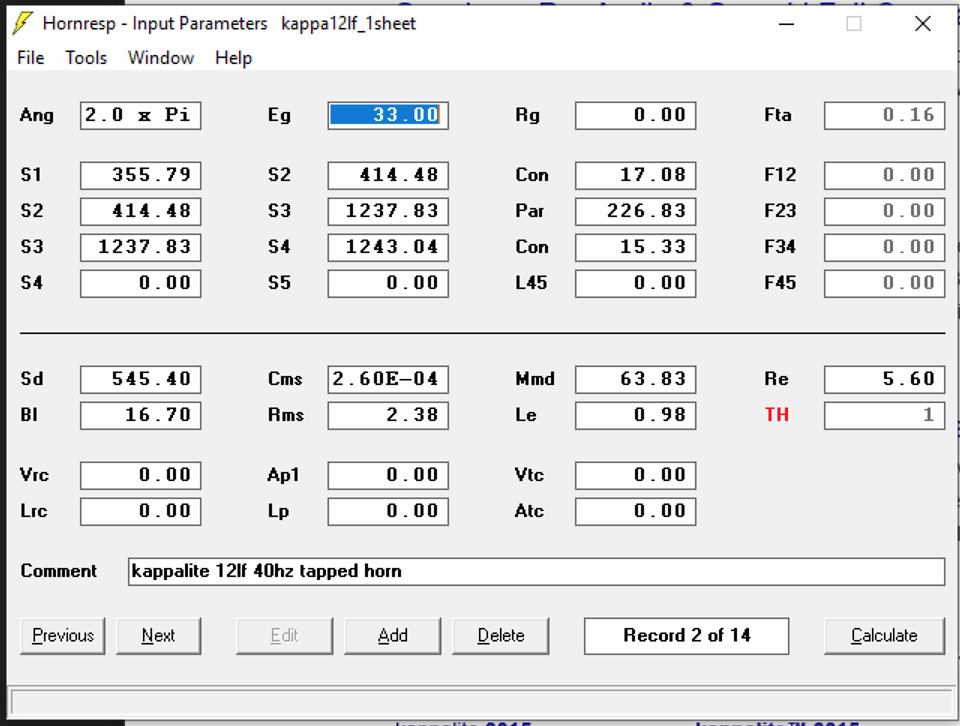
Task: Click the F23 field
Action: [x=885, y=211]
